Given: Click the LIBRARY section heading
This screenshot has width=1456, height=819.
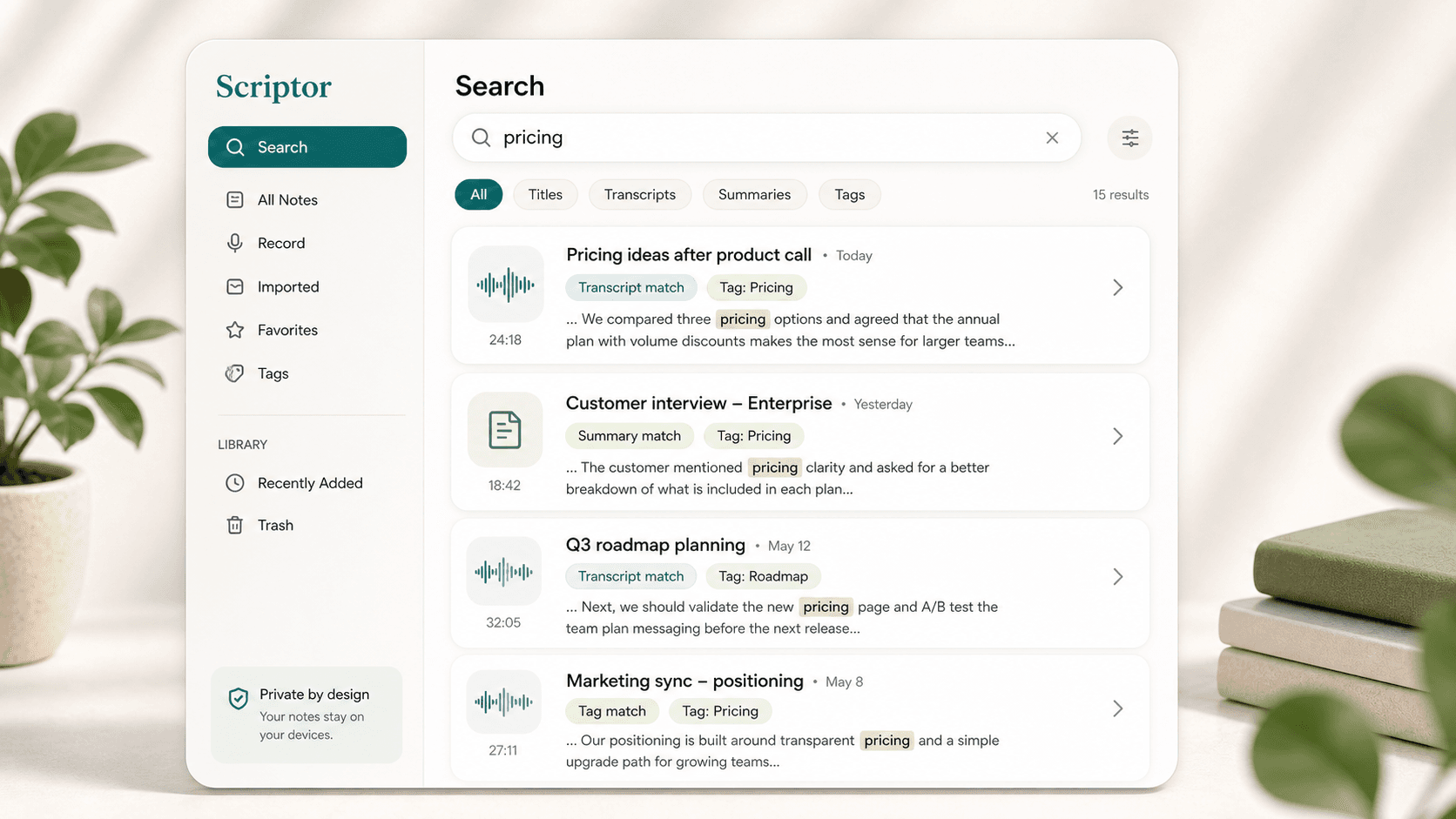Looking at the screenshot, I should point(242,445).
